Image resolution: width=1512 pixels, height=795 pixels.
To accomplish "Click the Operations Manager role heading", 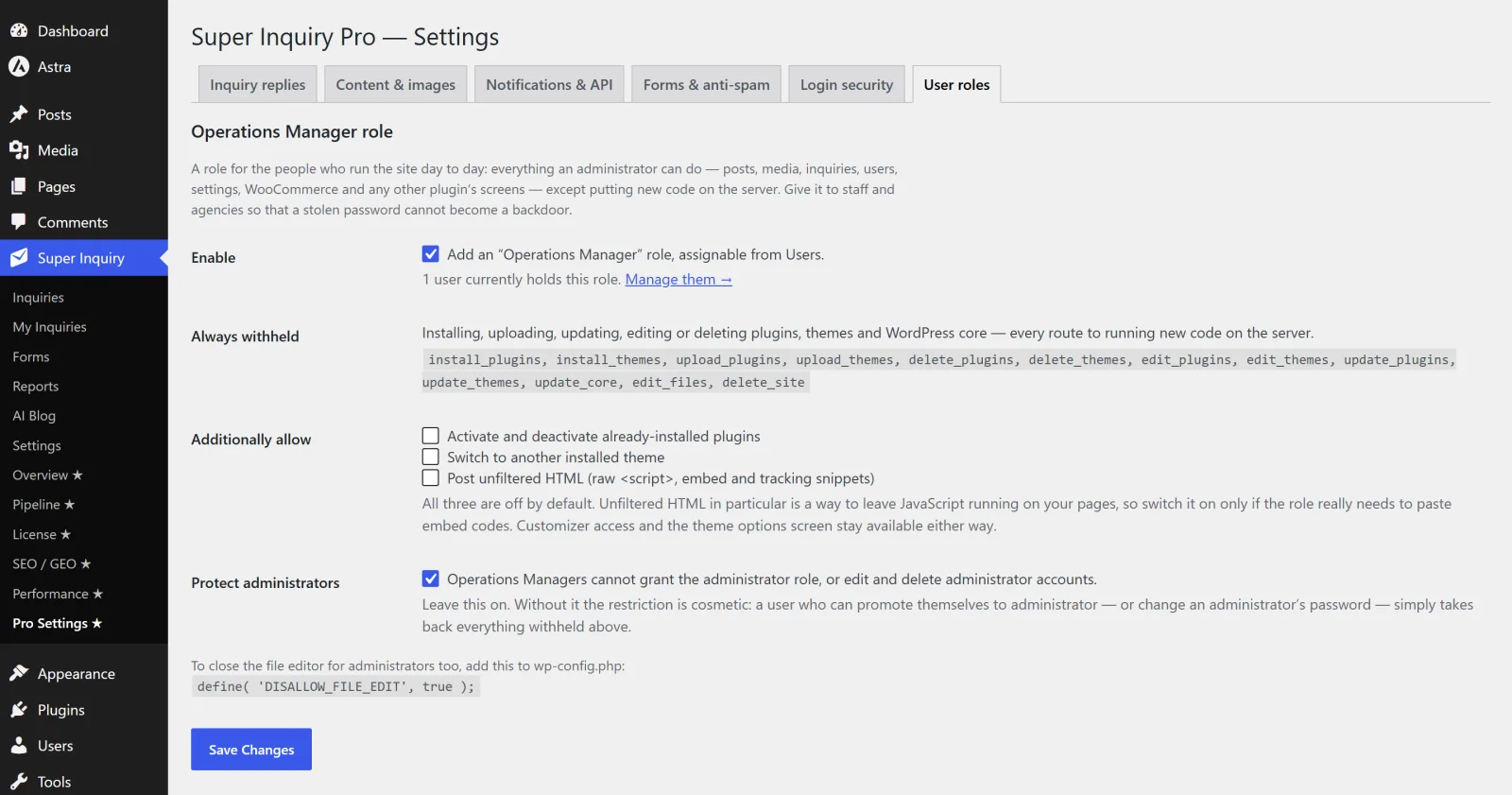I will coord(292,131).
